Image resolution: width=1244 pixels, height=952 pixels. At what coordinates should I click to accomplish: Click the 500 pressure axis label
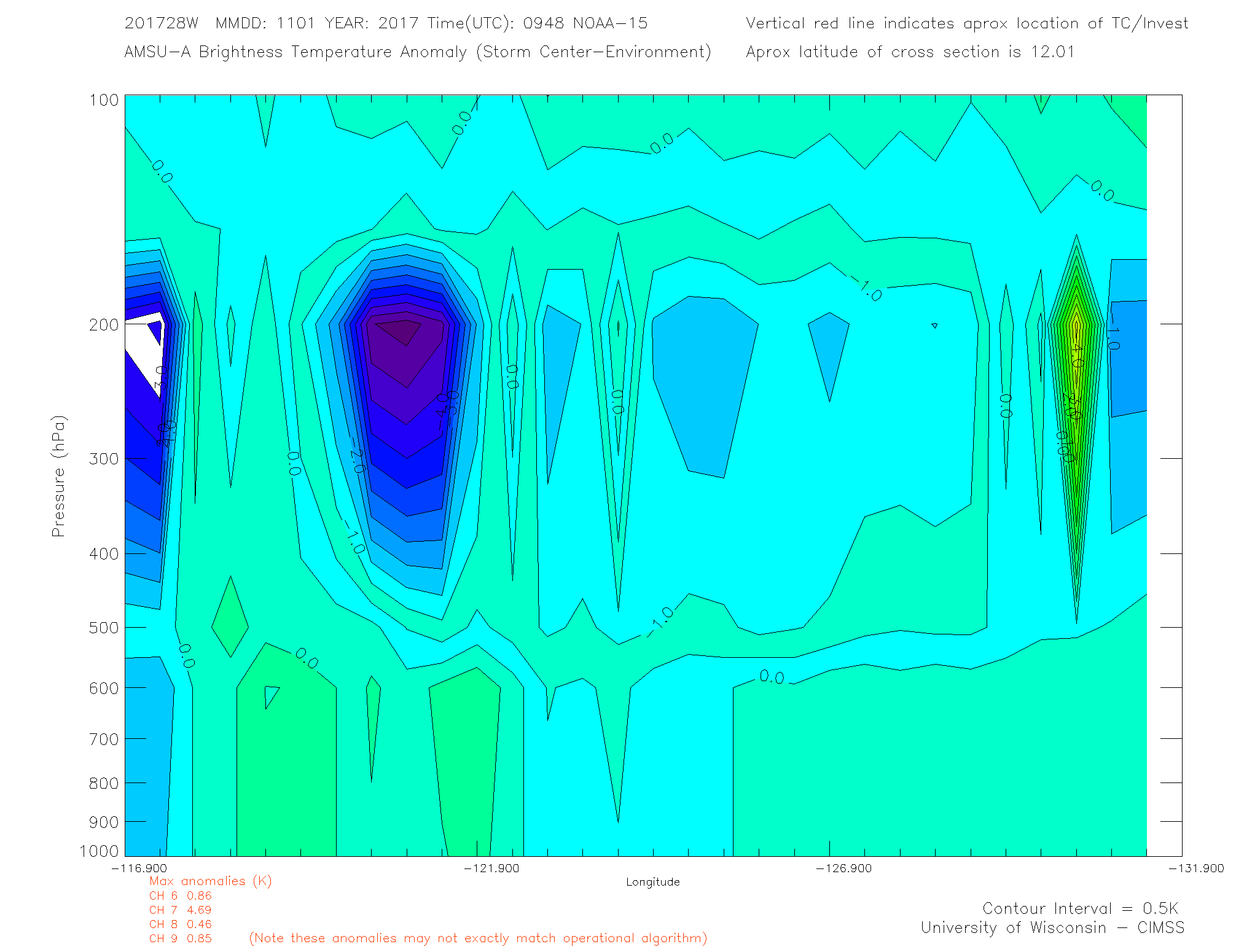tap(104, 628)
